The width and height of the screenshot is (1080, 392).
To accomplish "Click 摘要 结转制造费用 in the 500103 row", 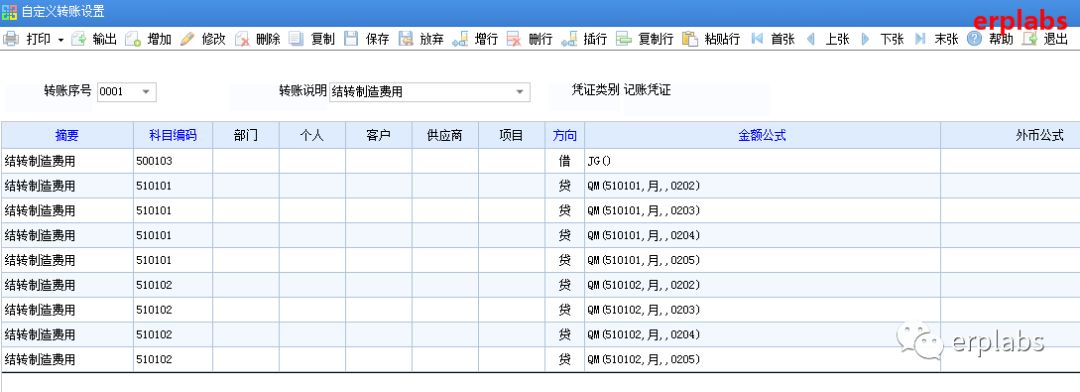I will pos(67,161).
